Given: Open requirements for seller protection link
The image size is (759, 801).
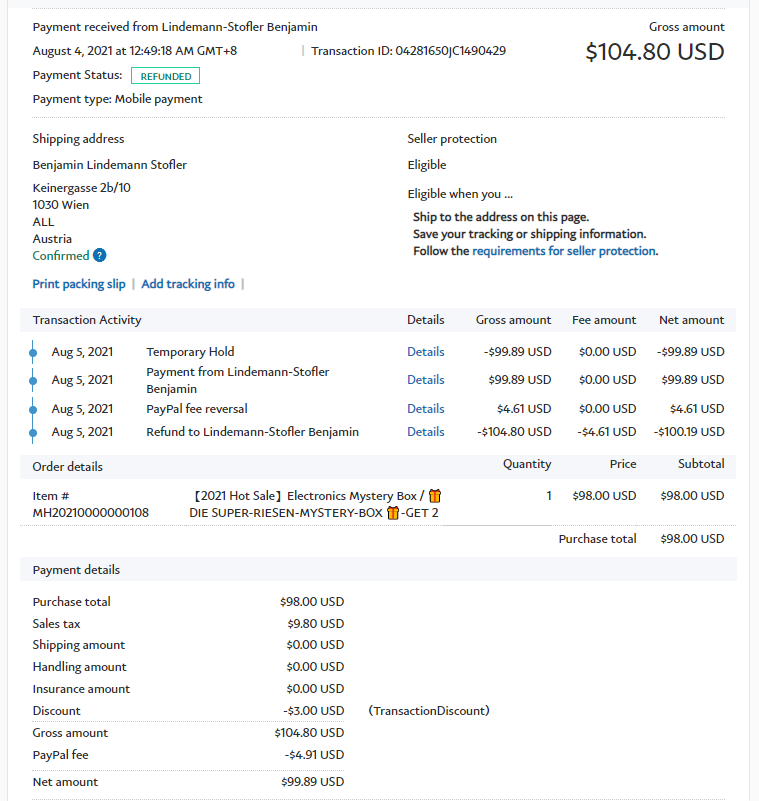Looking at the screenshot, I should 564,251.
